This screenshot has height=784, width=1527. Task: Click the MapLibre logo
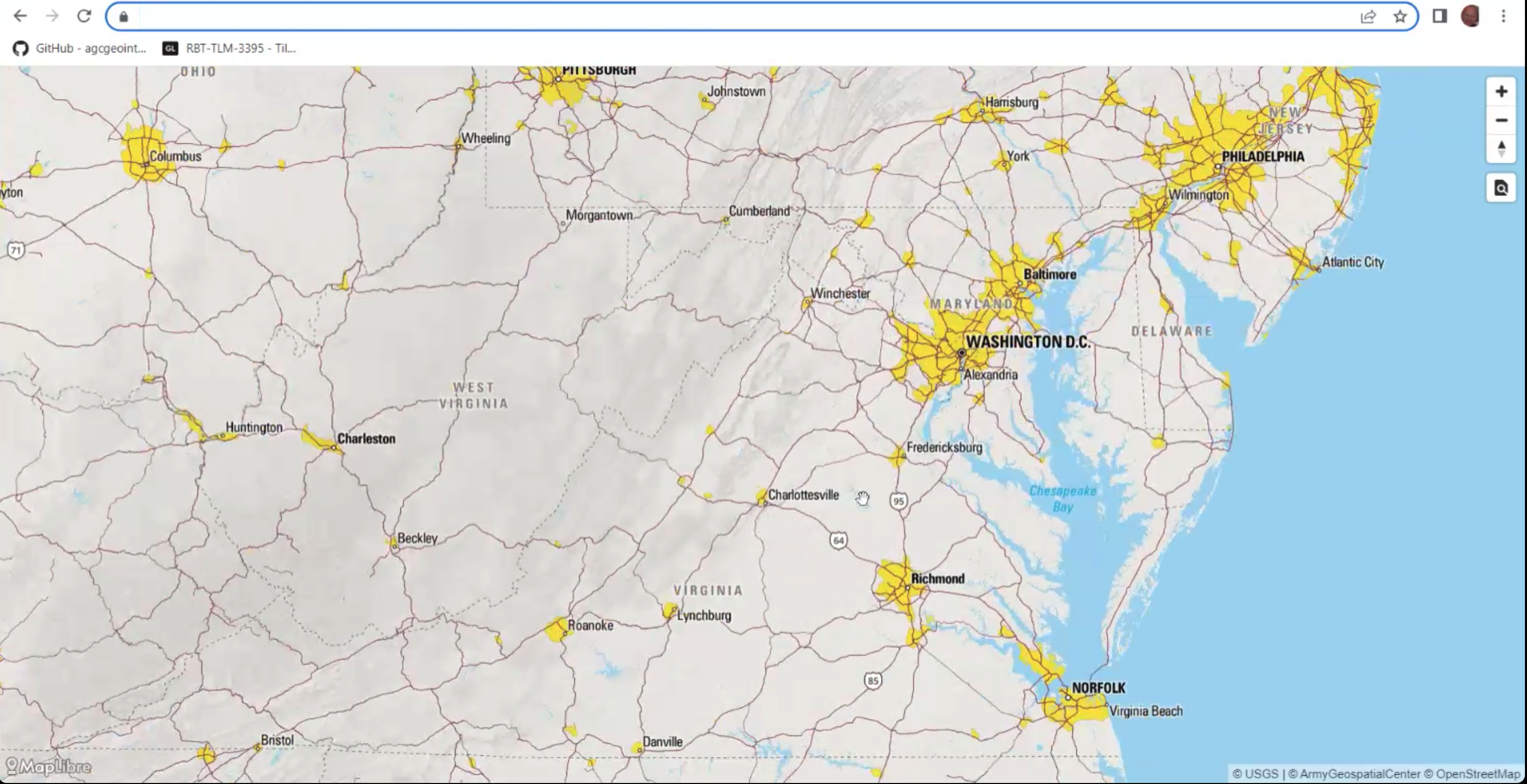pos(49,767)
